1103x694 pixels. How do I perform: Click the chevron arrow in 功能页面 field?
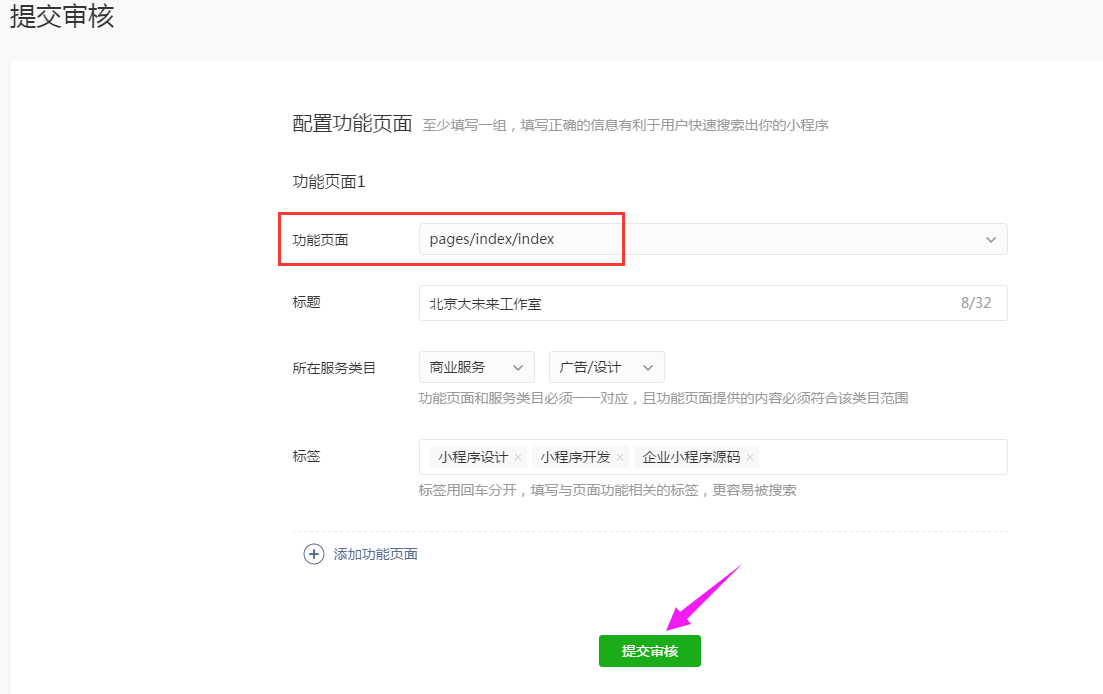click(991, 240)
